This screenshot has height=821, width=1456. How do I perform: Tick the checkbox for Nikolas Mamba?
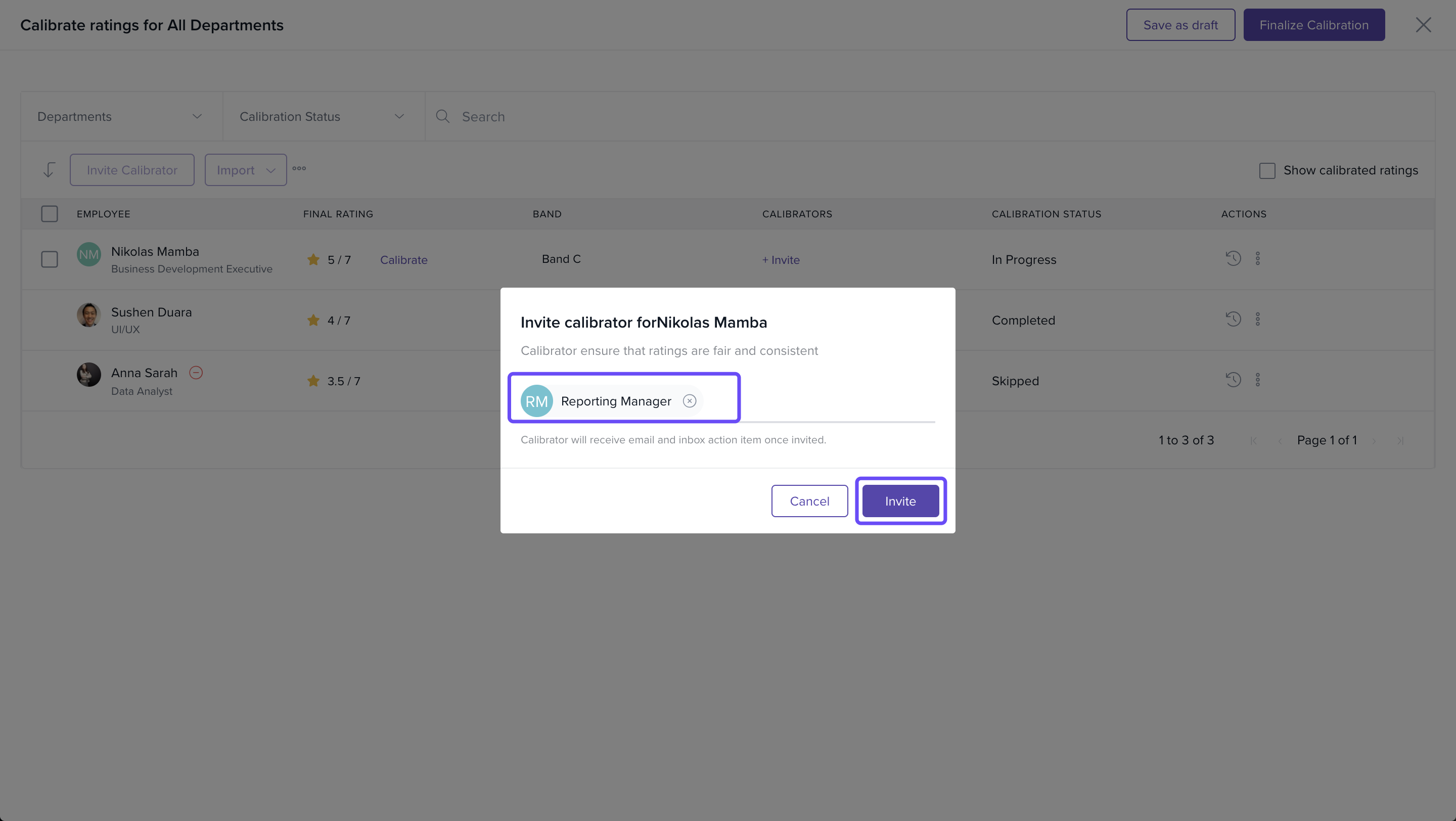pyautogui.click(x=50, y=259)
